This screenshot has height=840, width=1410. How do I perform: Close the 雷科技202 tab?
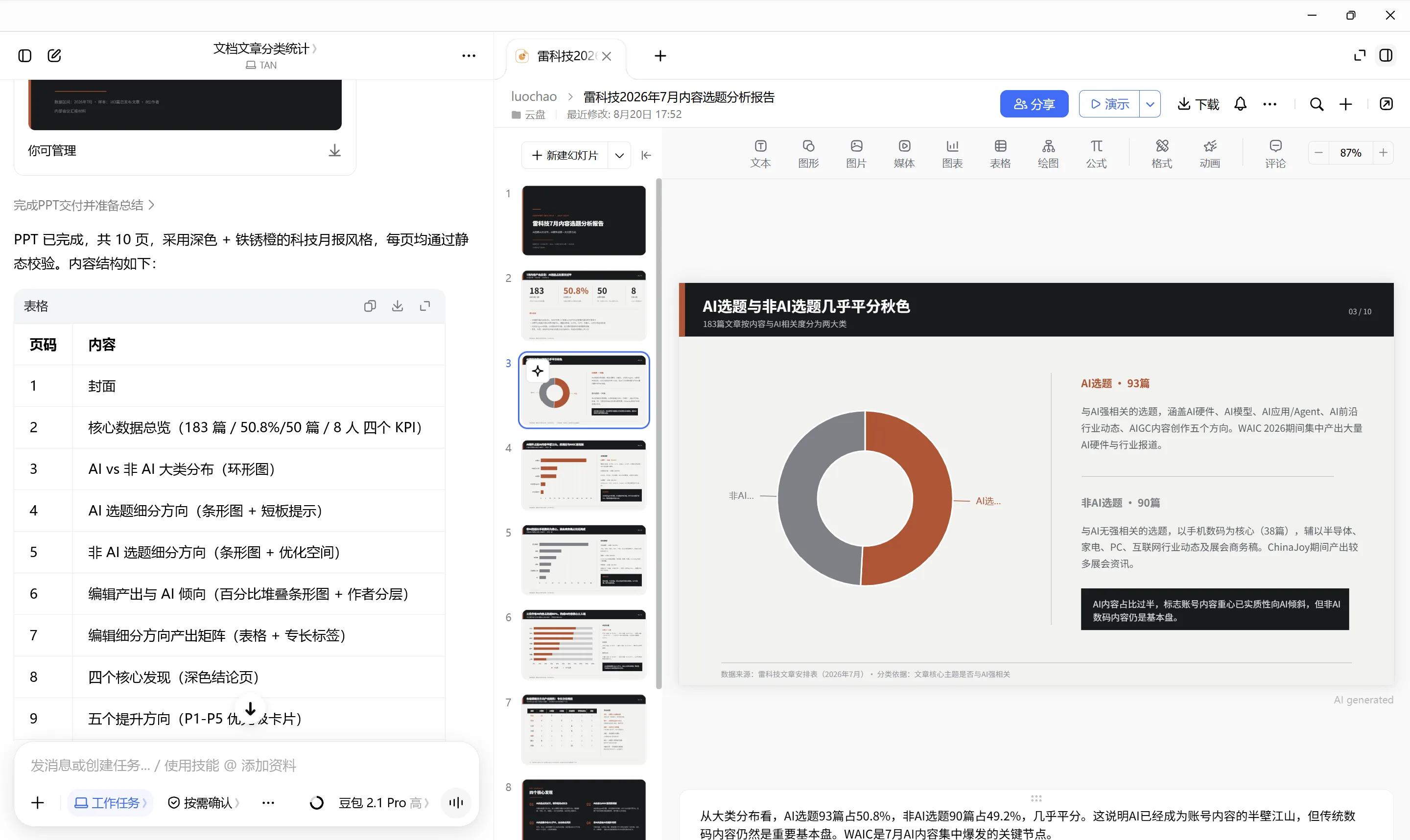(x=606, y=56)
